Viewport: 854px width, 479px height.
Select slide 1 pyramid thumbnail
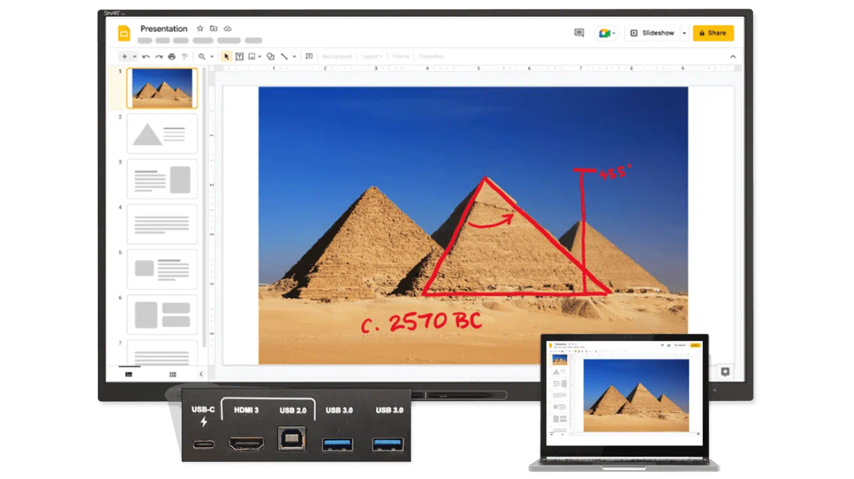[162, 88]
